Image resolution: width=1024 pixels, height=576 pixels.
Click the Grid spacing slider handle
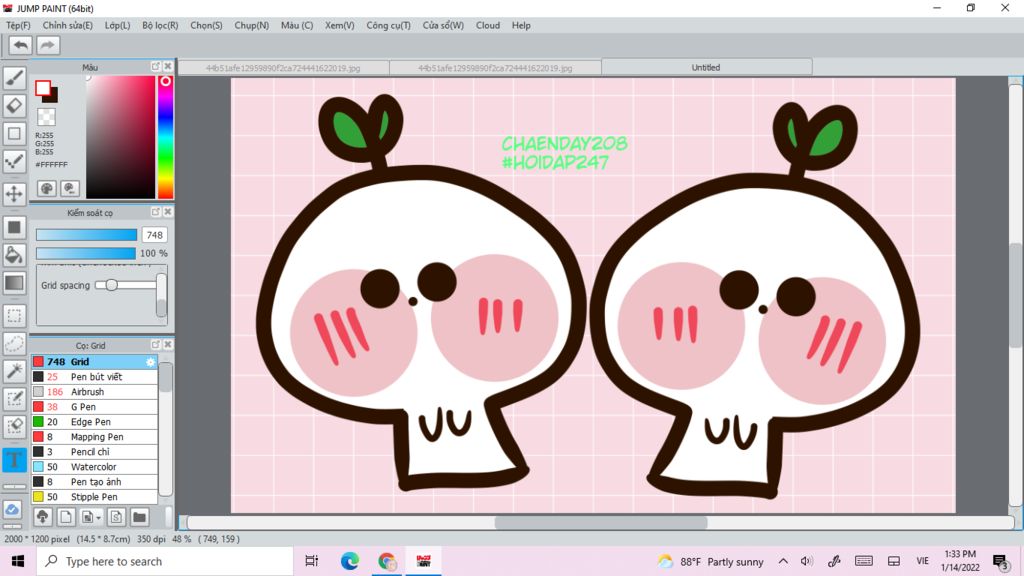(112, 285)
